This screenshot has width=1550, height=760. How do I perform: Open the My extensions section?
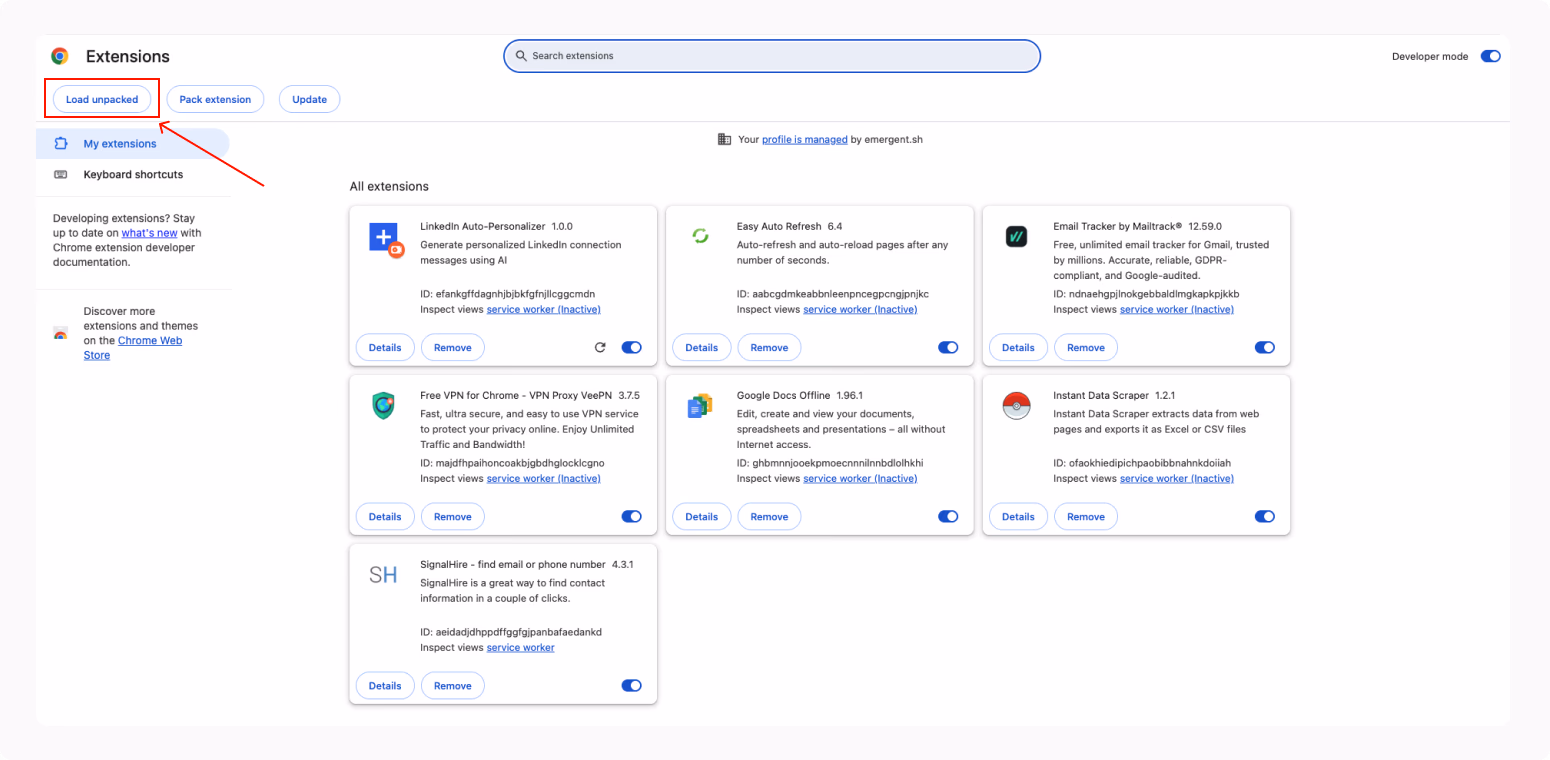[132, 143]
